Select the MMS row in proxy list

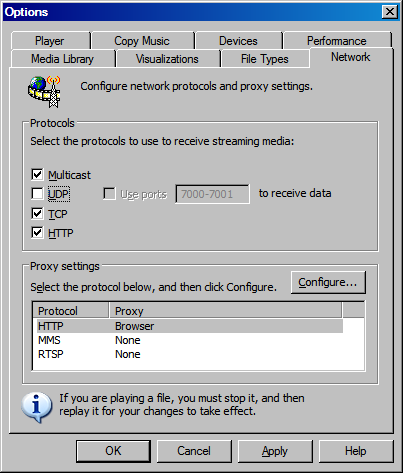click(x=190, y=340)
